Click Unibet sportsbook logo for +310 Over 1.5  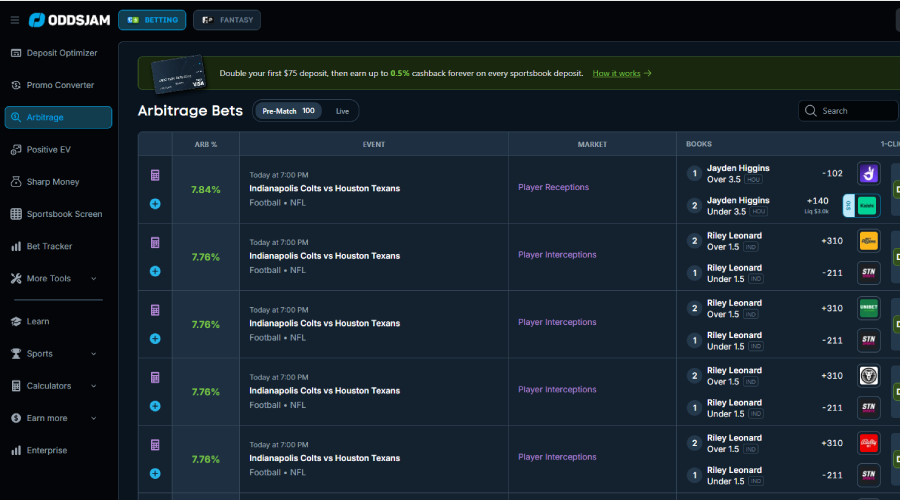tap(868, 308)
